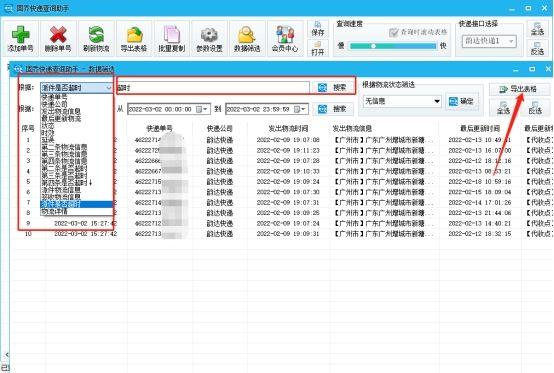This screenshot has width=554, height=373.
Task: Click the 序号 column header
Action: point(28,128)
